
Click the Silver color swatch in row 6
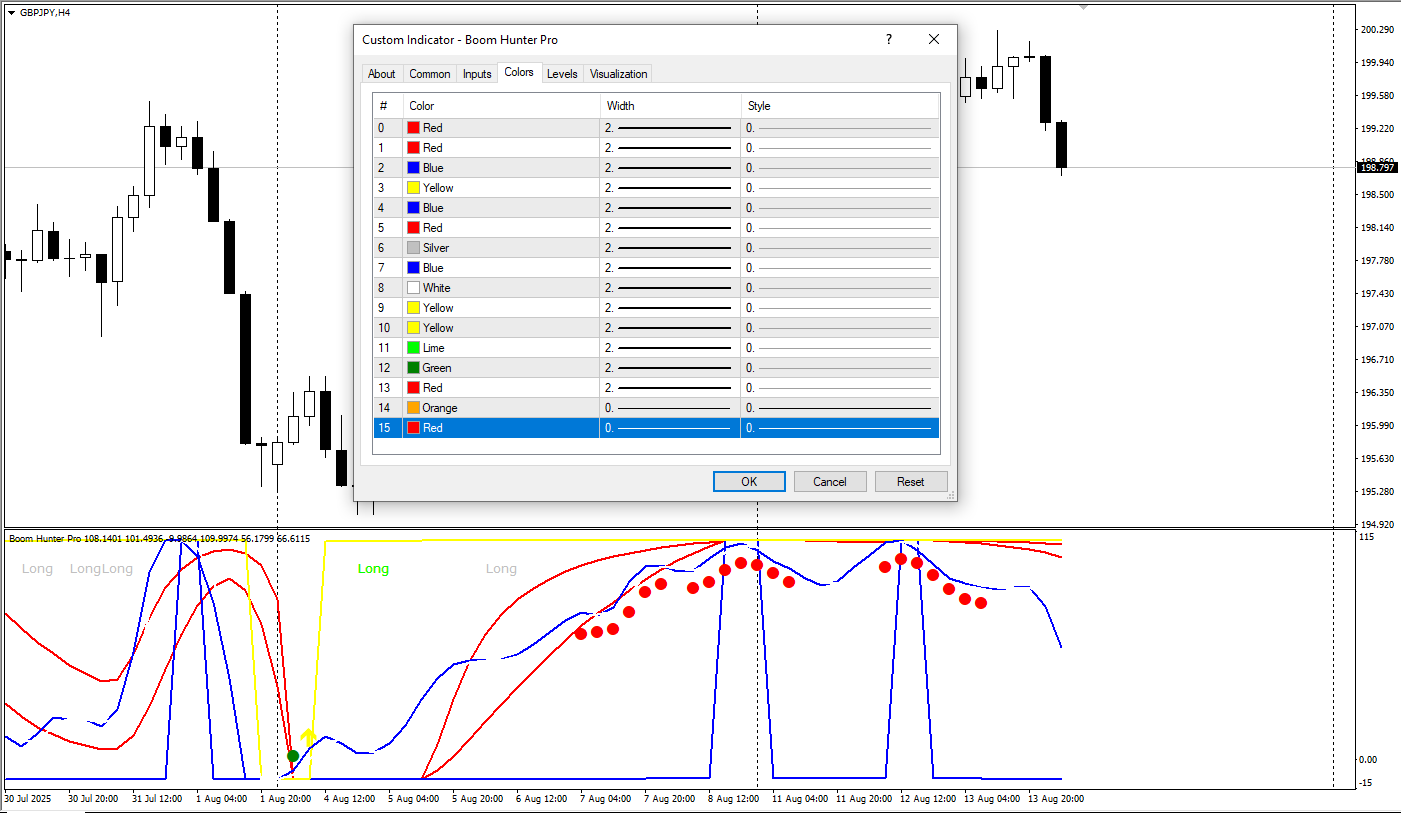(x=413, y=248)
